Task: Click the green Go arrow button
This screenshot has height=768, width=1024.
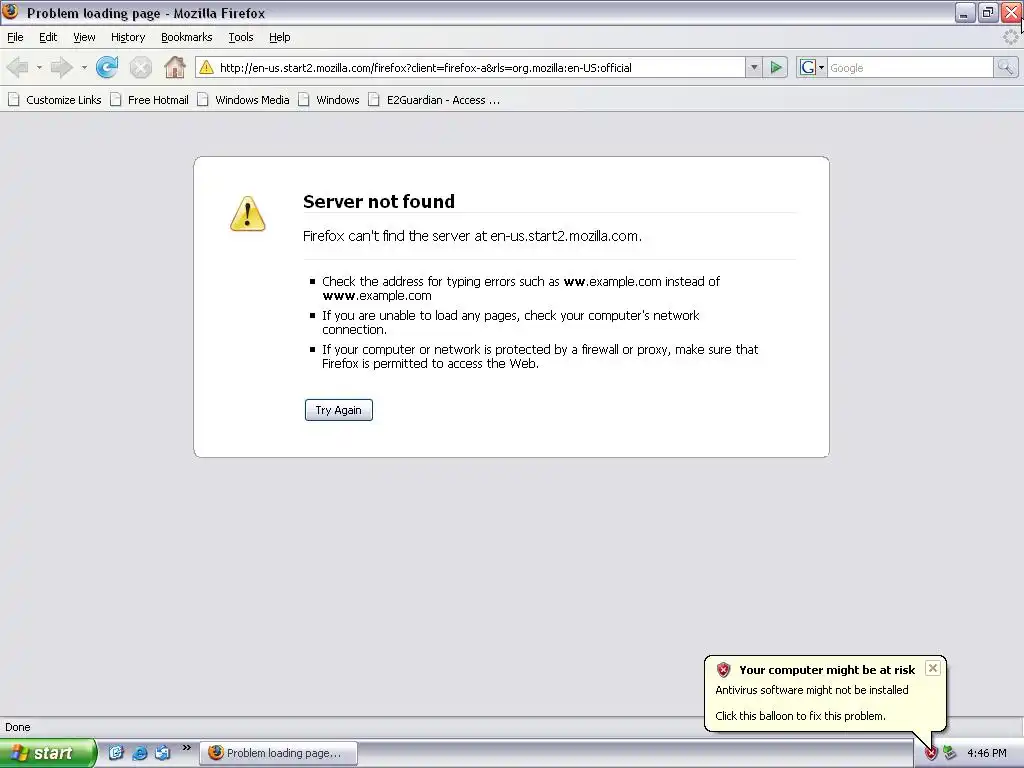Action: [x=776, y=67]
